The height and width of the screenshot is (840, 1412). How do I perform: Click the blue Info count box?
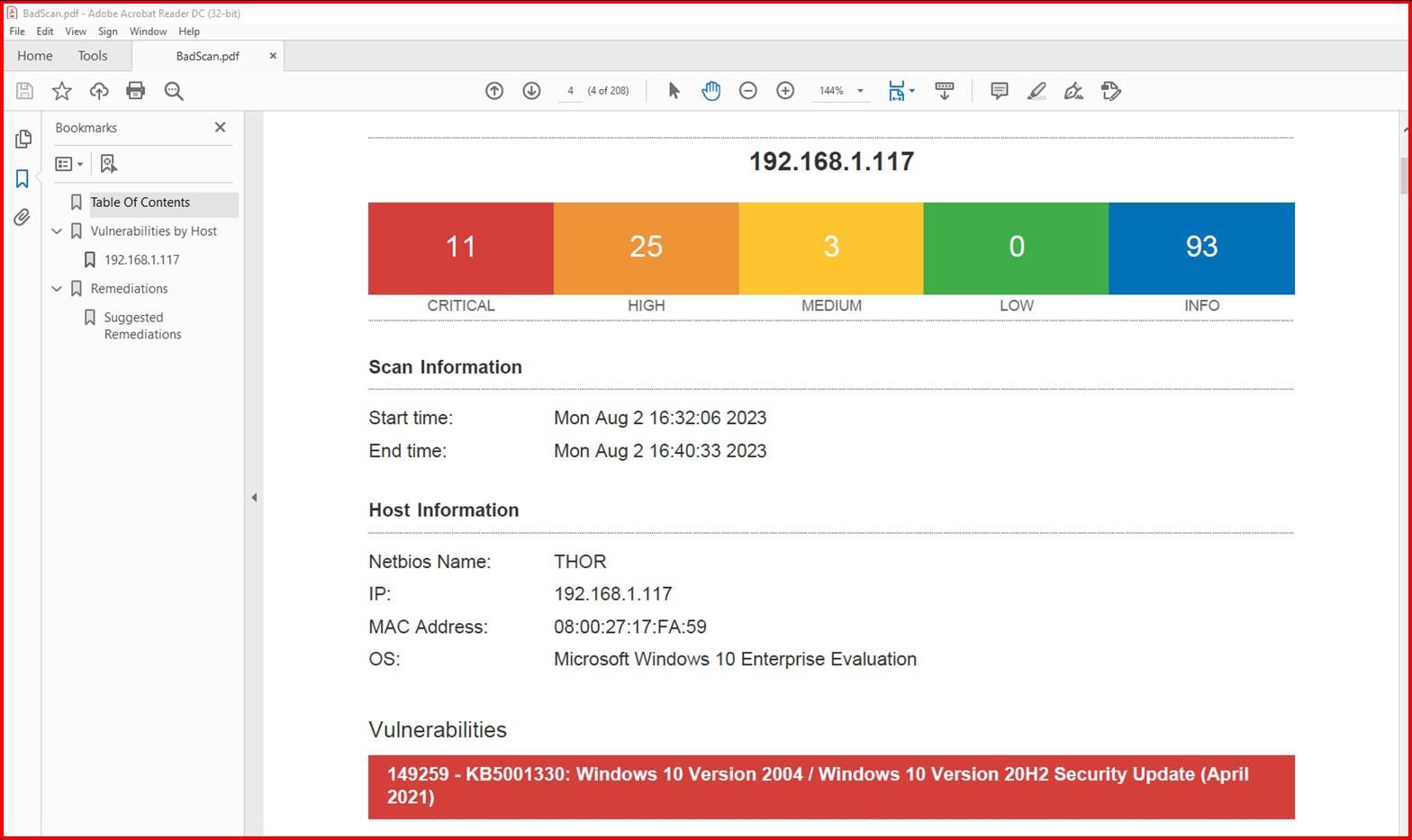point(1202,248)
